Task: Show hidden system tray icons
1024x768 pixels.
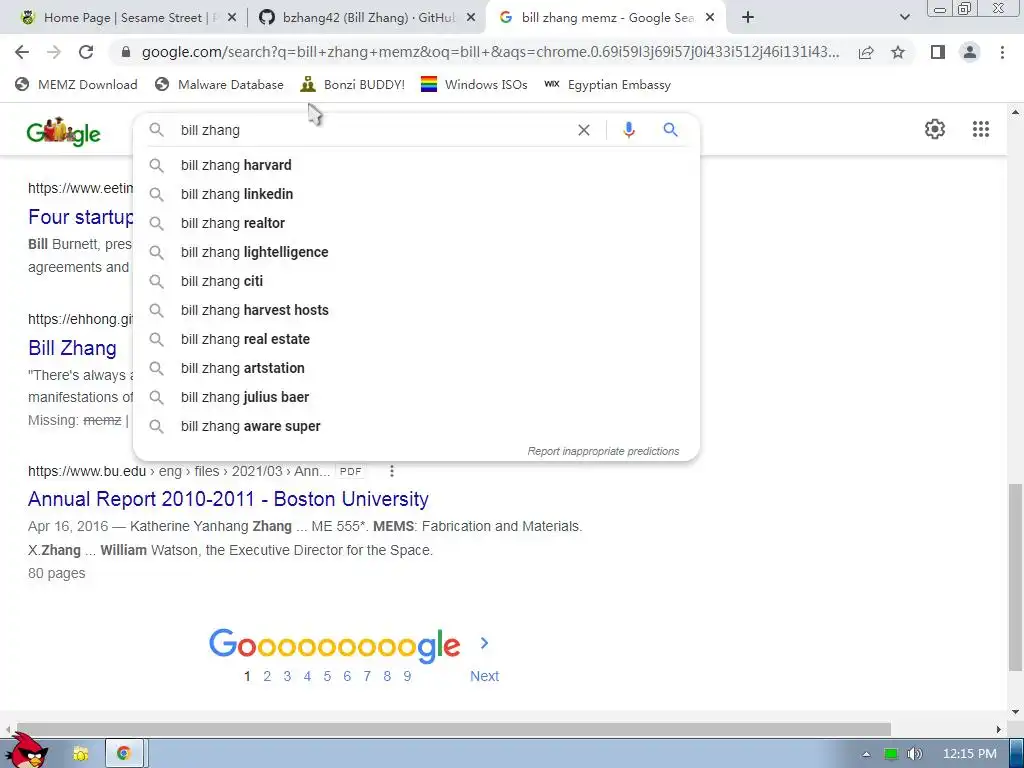Action: pyautogui.click(x=866, y=754)
